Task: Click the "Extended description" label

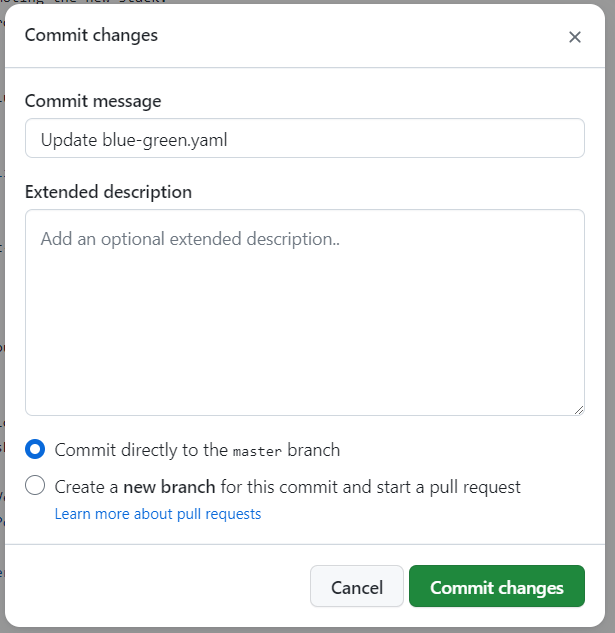Action: [x=108, y=191]
